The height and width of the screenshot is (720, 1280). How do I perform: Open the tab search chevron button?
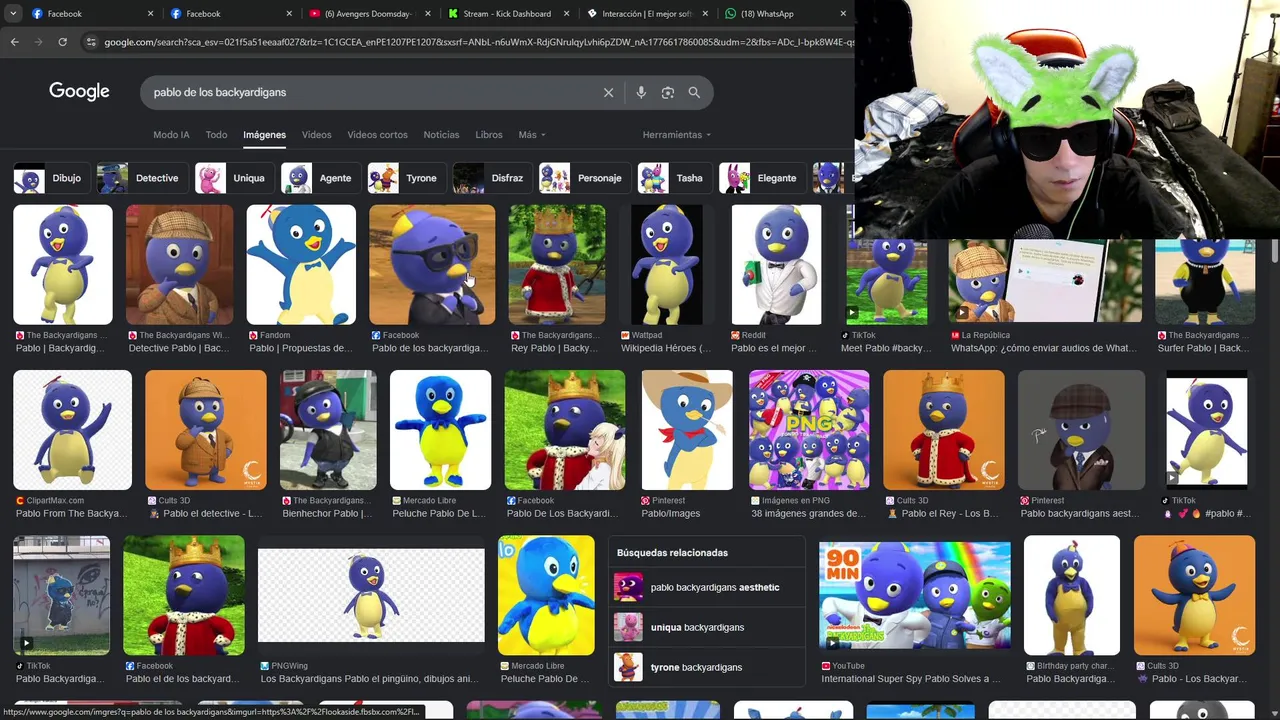pos(13,14)
